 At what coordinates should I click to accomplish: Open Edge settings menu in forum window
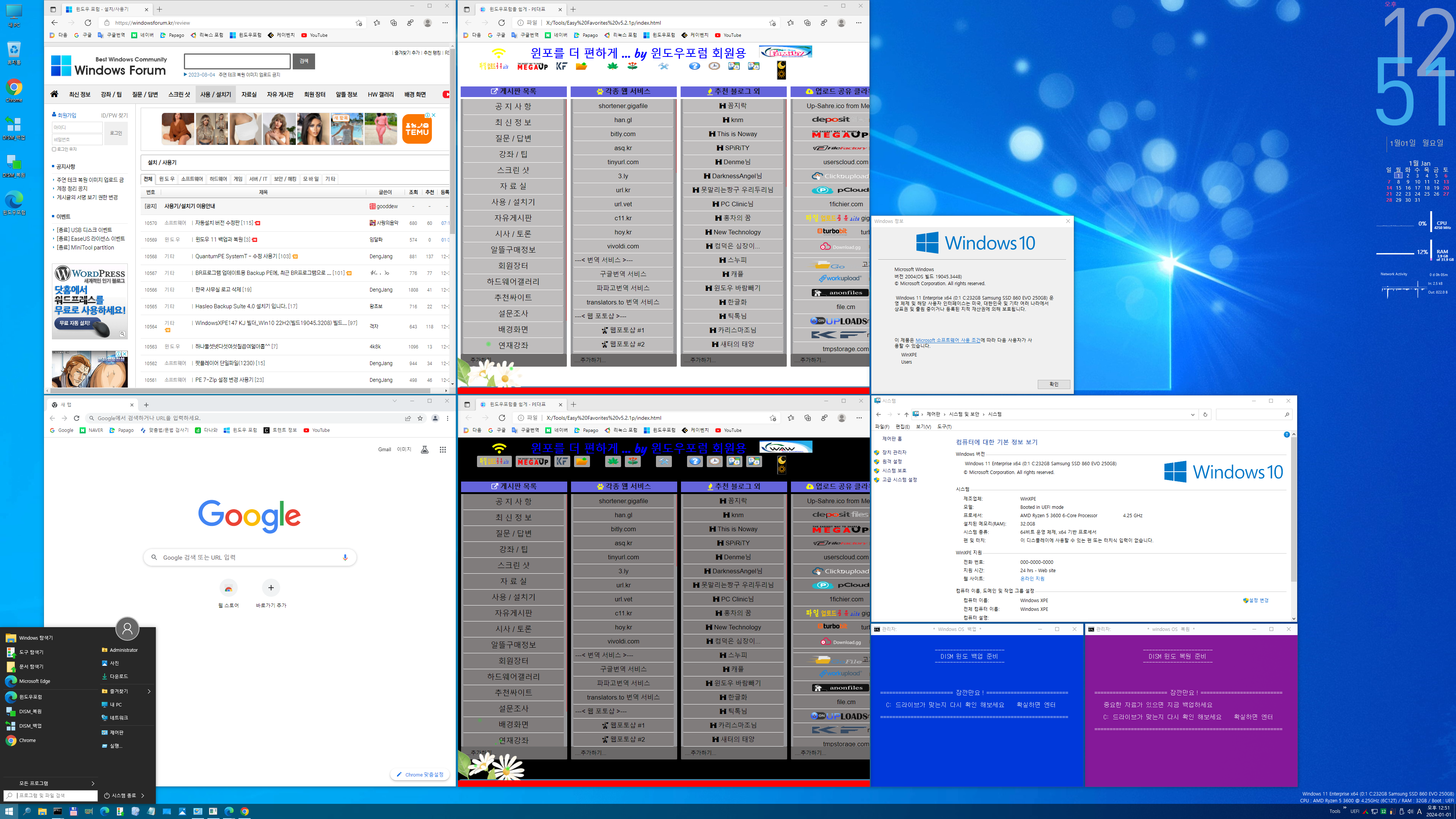point(445,23)
